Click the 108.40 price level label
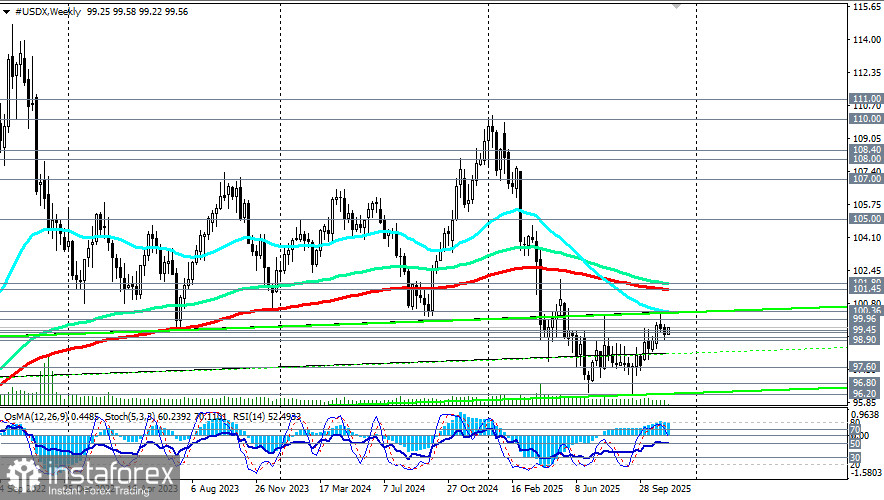 click(x=866, y=150)
